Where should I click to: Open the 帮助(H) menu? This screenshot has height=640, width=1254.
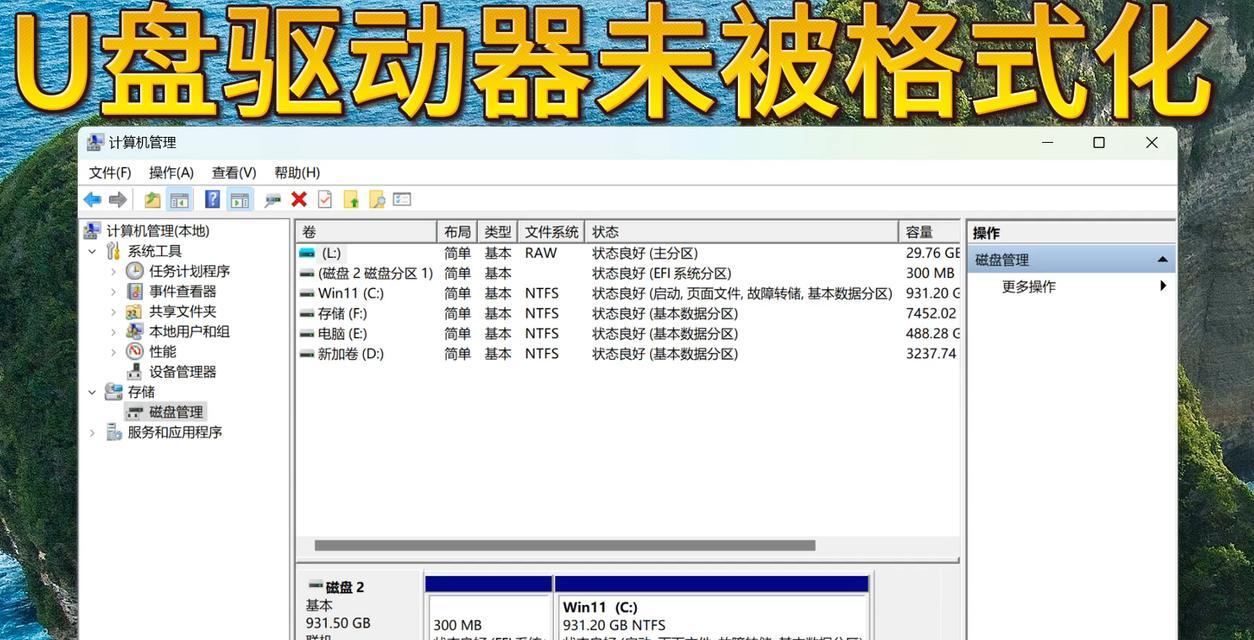point(297,172)
